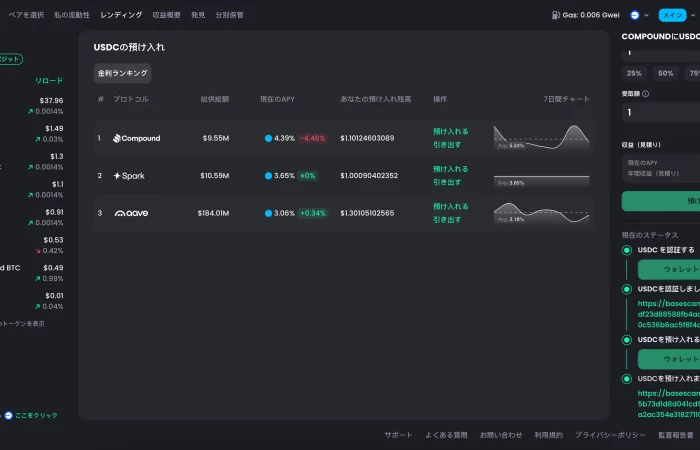The image size is (700, 450).
Task: Click the -4.46% APY change badge
Action: 312,138
